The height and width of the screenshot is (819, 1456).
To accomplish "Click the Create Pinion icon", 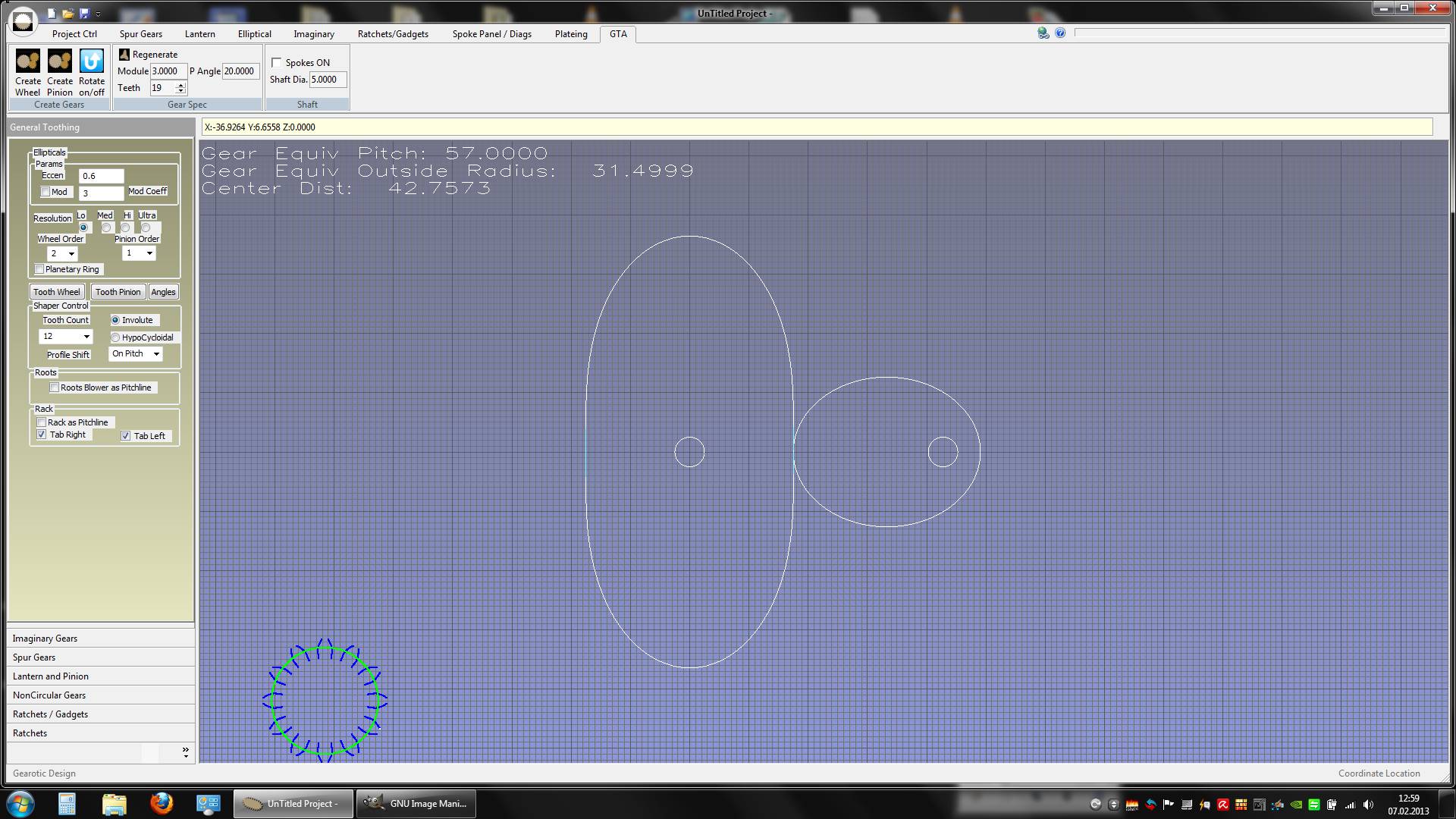I will 60,61.
